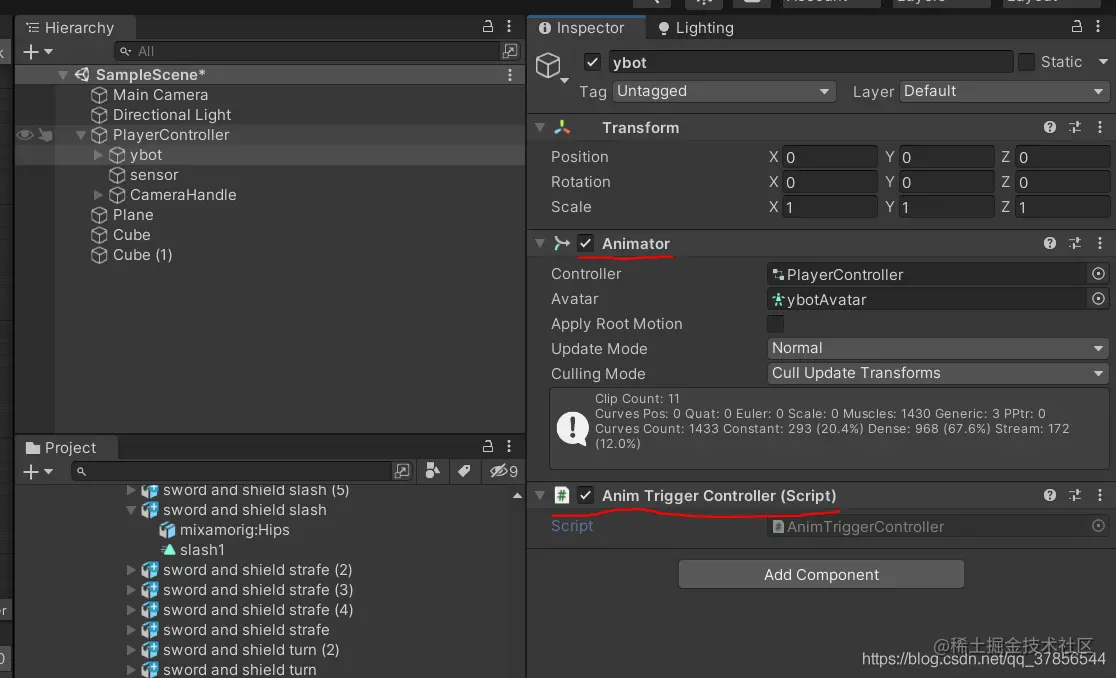Viewport: 1116px width, 678px height.
Task: Switch to the Lighting tab
Action: (x=695, y=28)
